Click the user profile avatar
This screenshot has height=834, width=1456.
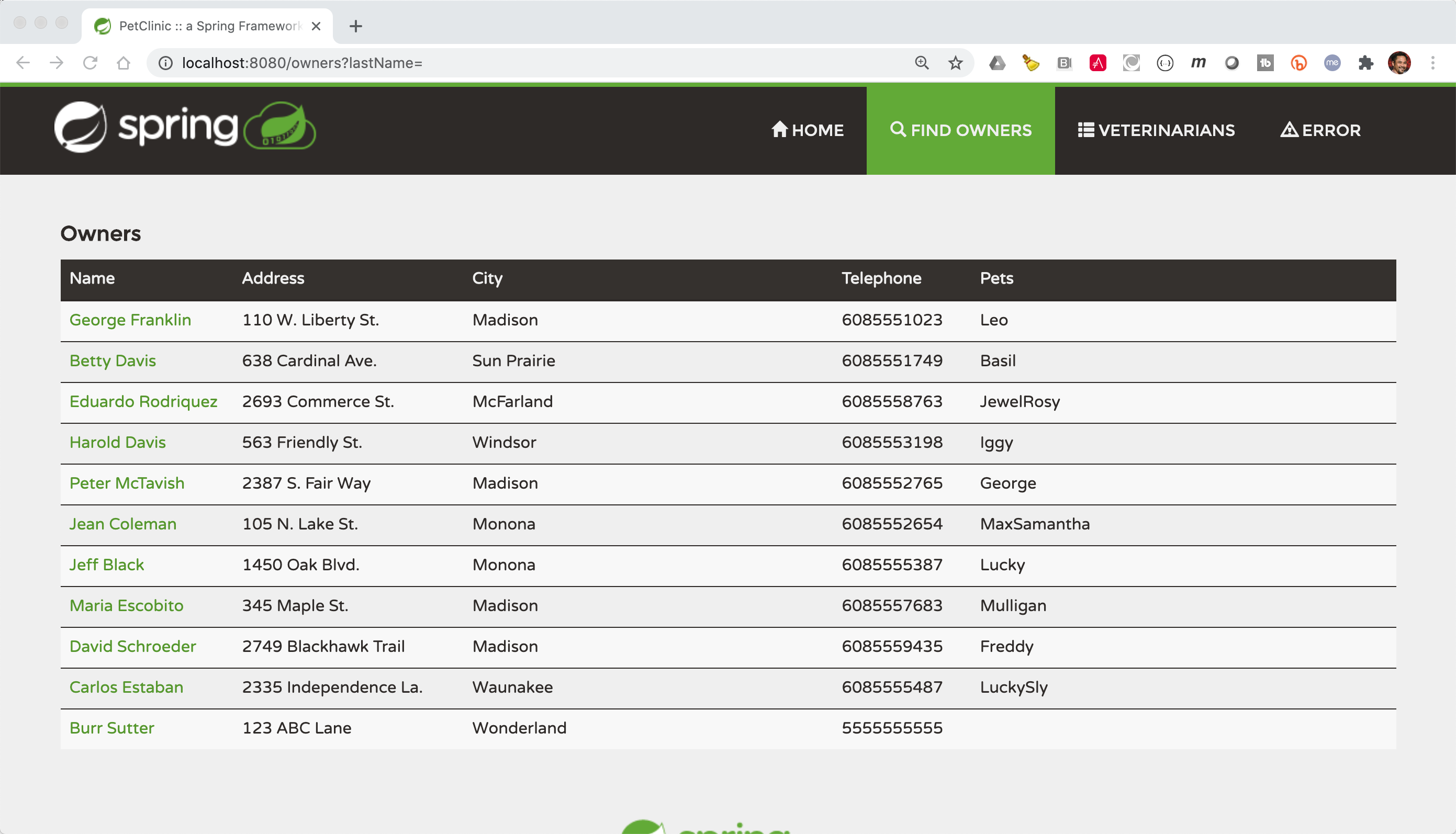(x=1399, y=62)
